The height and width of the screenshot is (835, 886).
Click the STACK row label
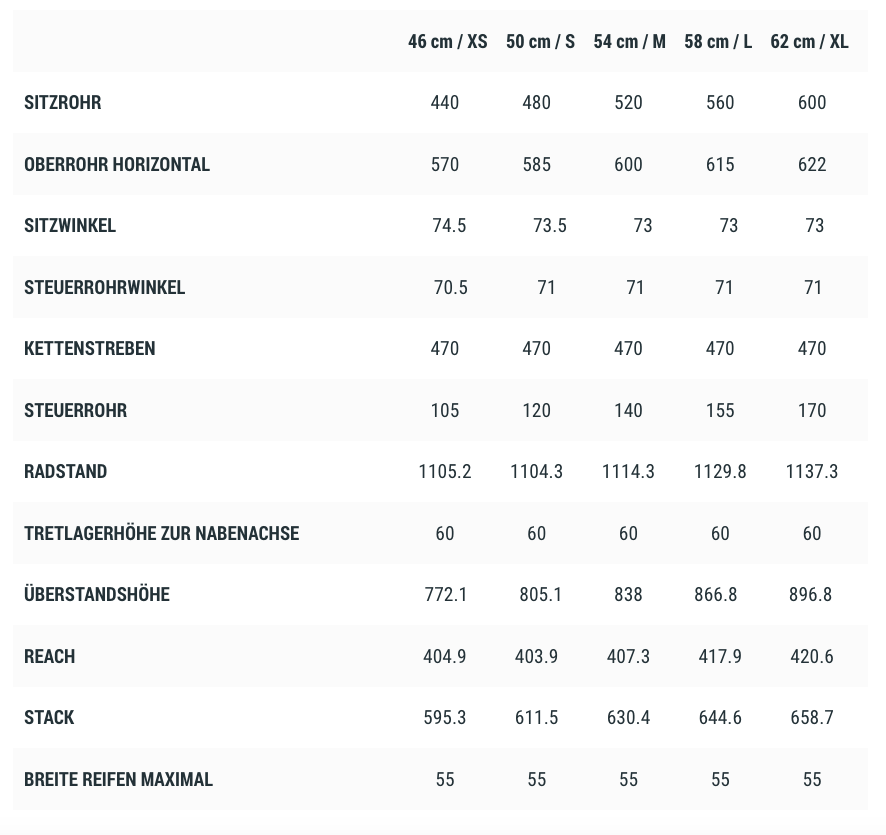point(49,718)
